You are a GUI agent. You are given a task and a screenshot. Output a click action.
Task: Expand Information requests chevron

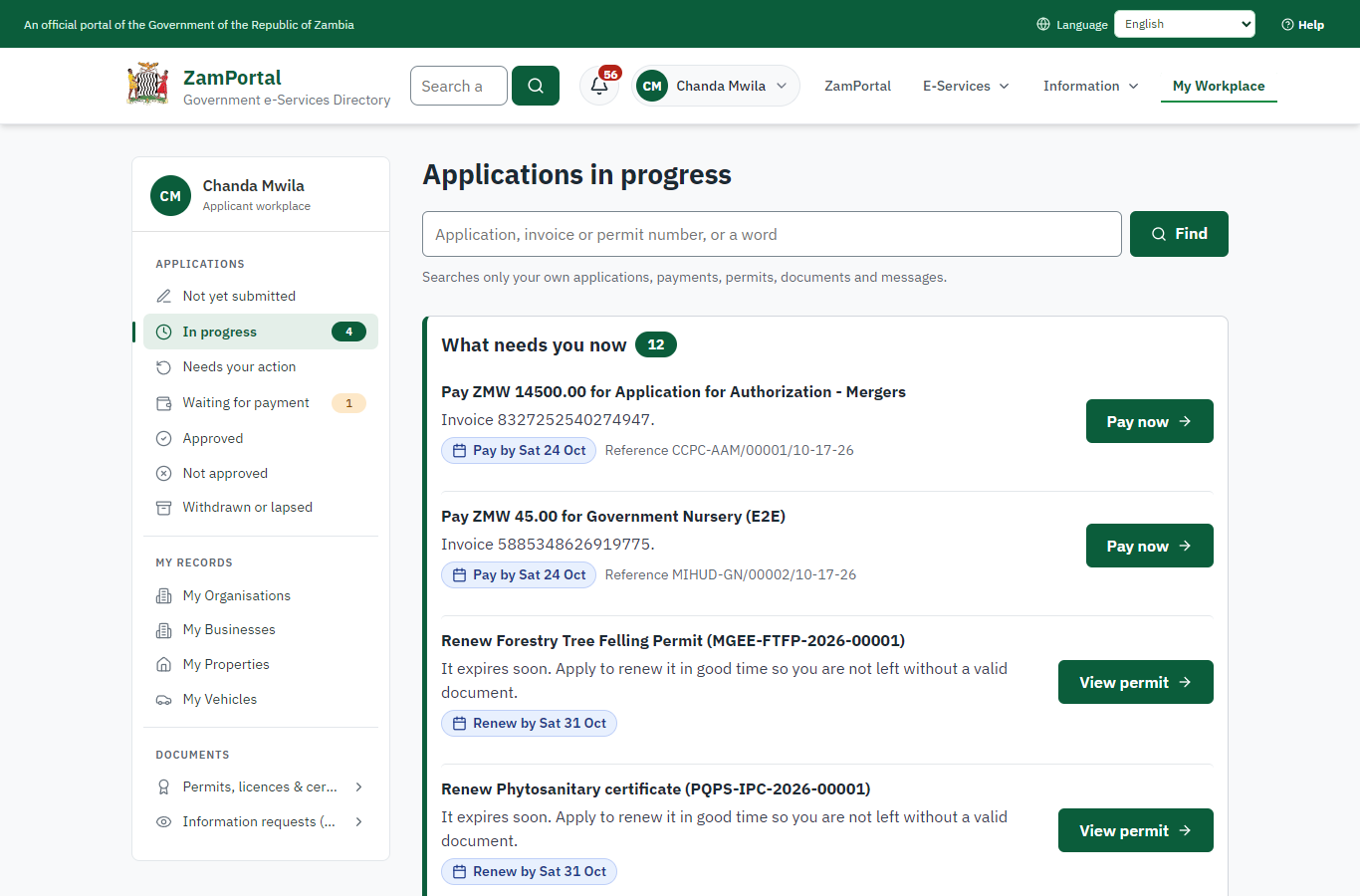pyautogui.click(x=358, y=821)
